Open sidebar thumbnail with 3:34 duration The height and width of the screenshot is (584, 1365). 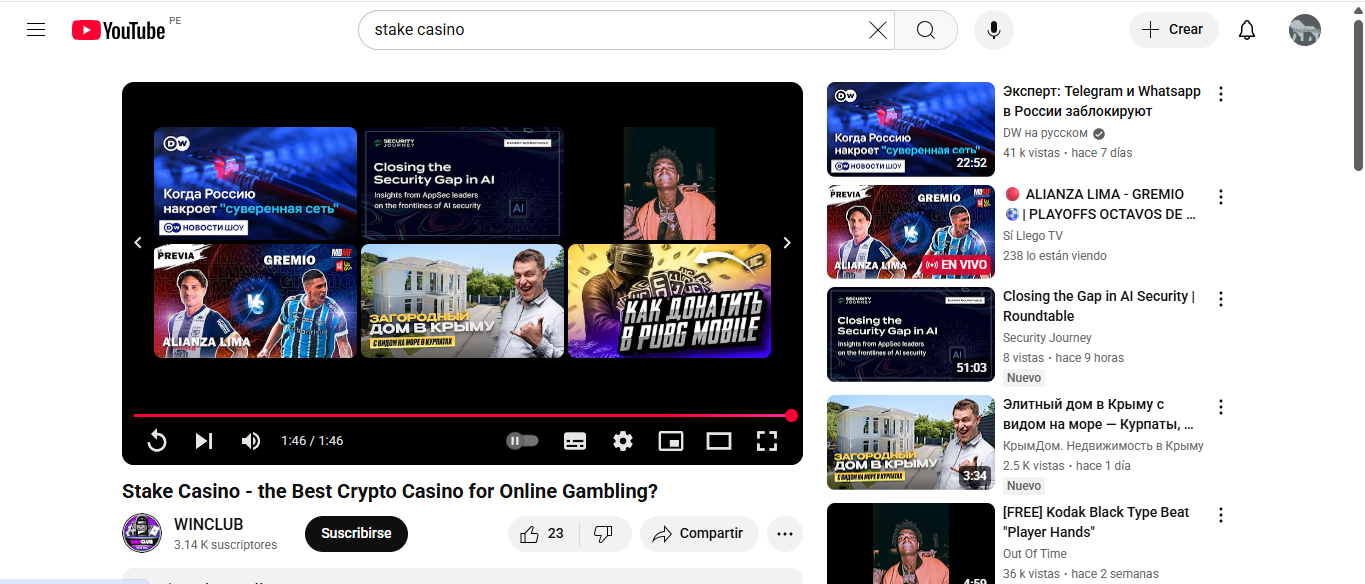pos(911,443)
